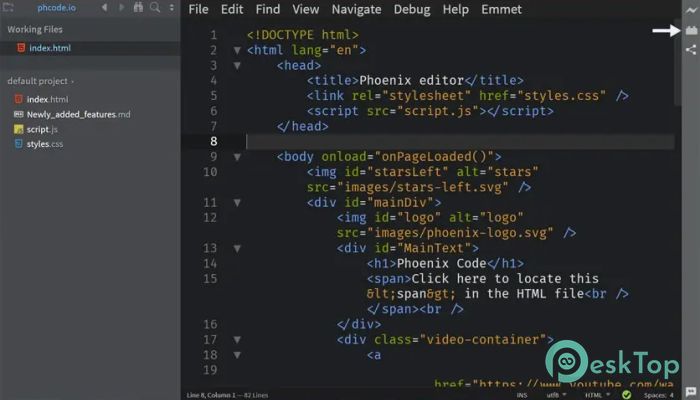The width and height of the screenshot is (700, 400).
Task: Select index.html under Working Files
Action: pyautogui.click(x=50, y=48)
